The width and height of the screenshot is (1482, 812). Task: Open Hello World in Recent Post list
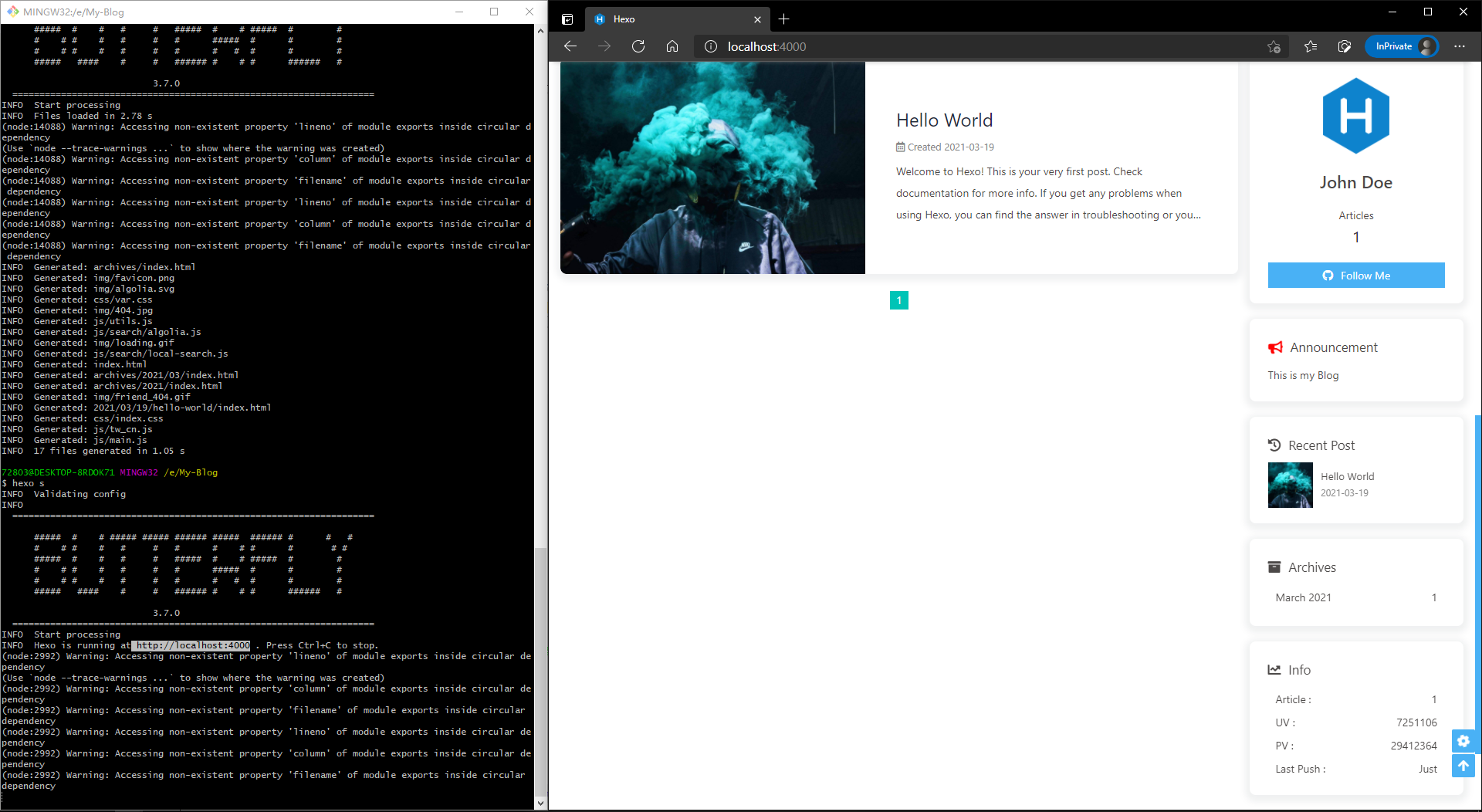pos(1347,476)
